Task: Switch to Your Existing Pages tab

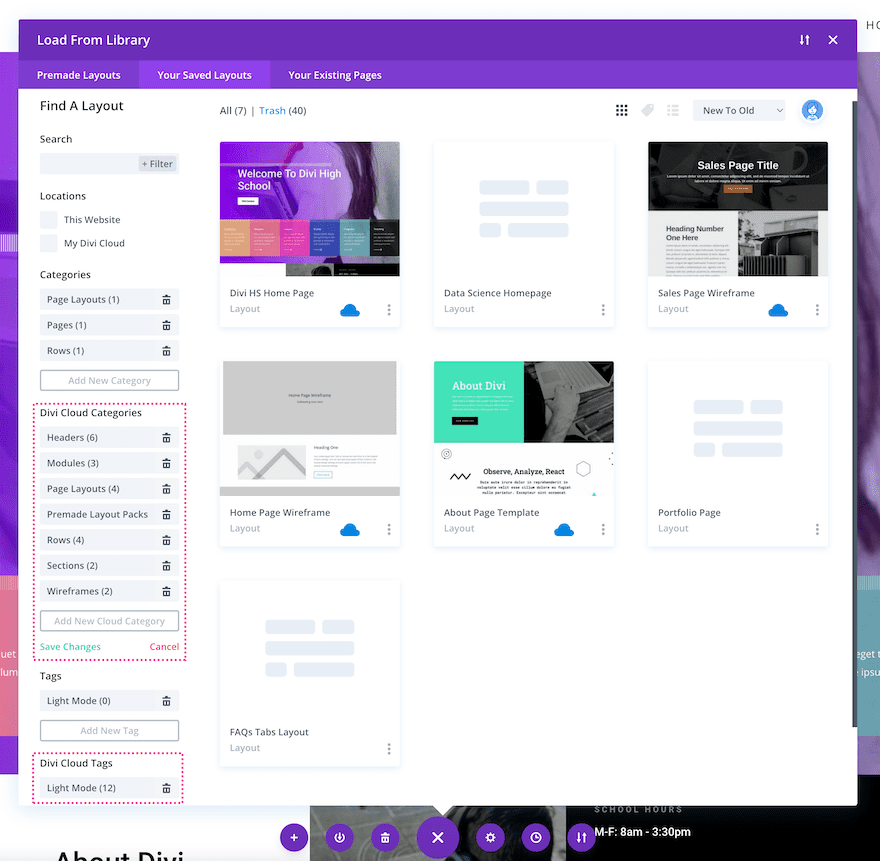Action: (335, 75)
